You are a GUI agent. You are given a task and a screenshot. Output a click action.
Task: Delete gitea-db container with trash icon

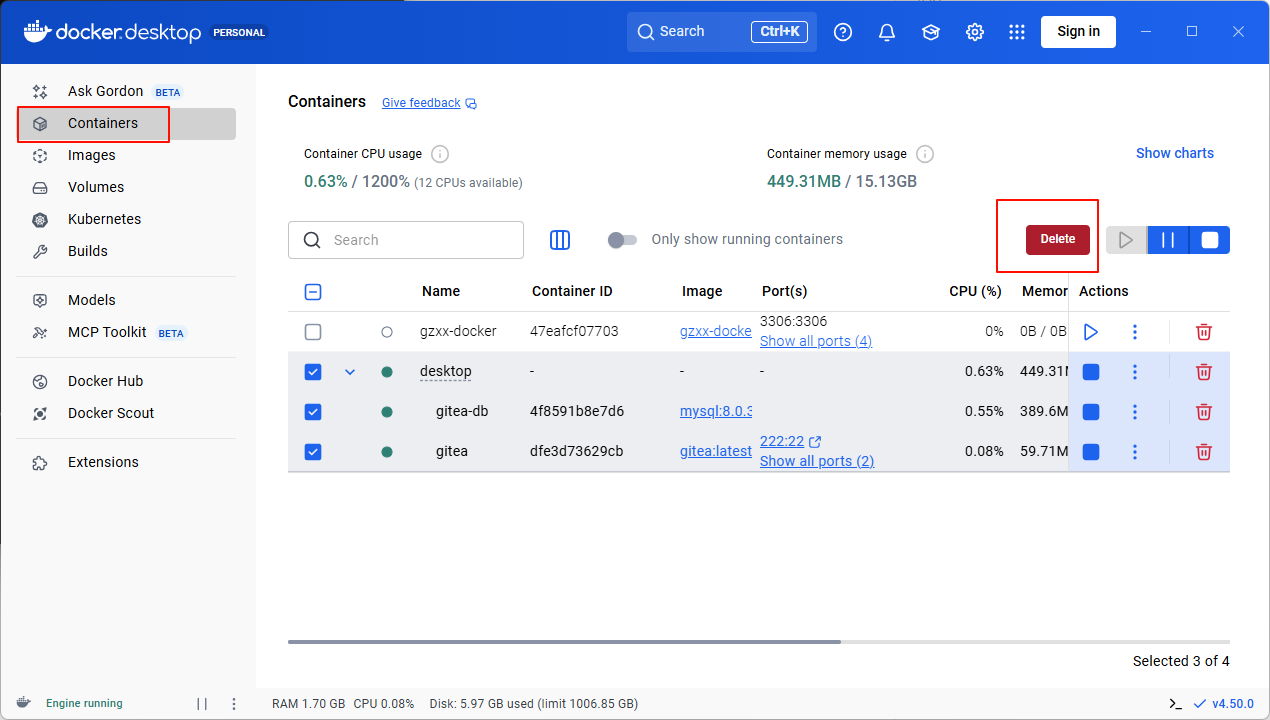coord(1204,411)
